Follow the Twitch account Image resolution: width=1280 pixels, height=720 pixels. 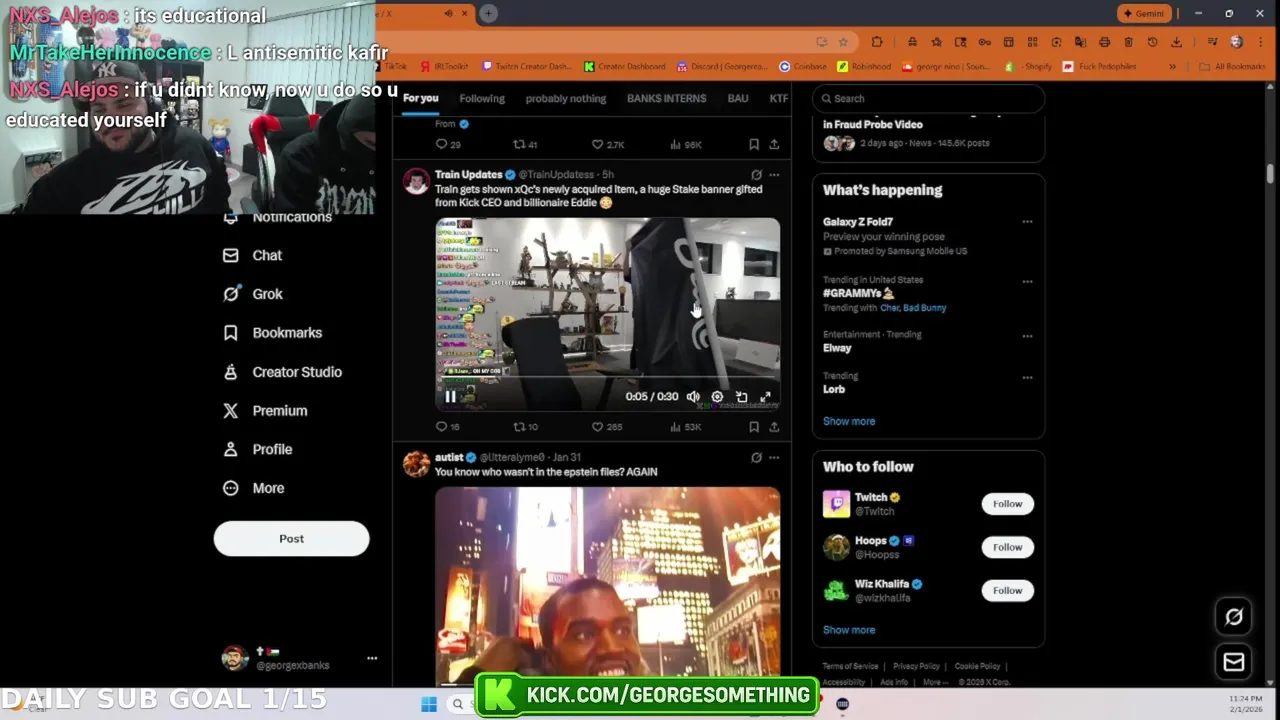(x=1007, y=504)
